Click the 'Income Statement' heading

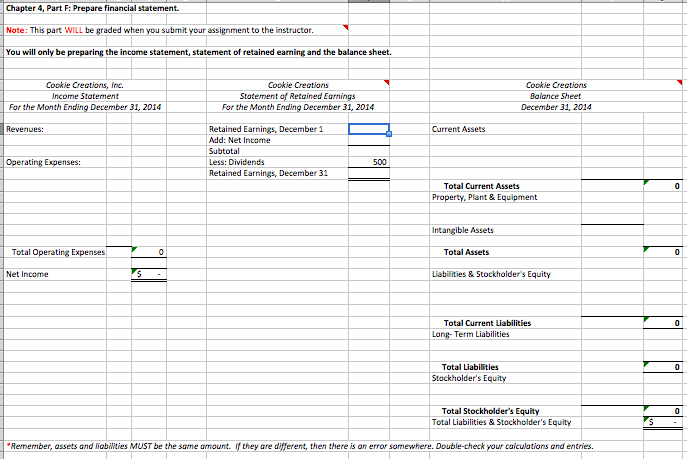point(85,96)
